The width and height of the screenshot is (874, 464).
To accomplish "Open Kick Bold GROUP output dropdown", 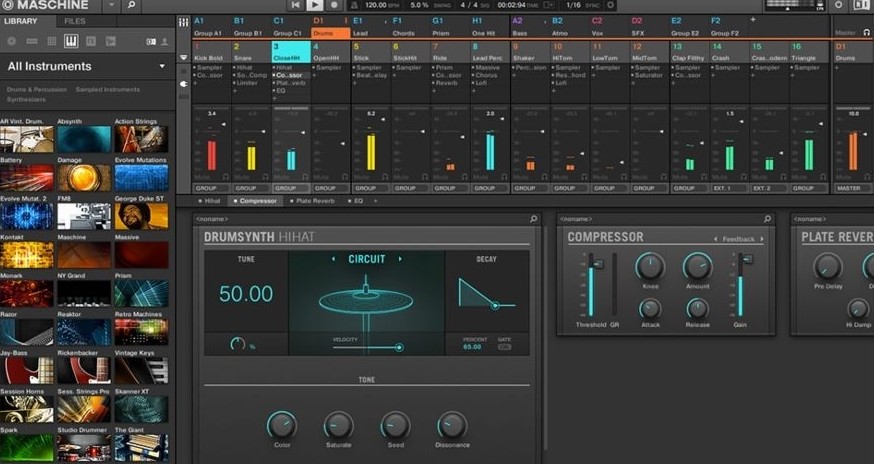I will pos(212,188).
